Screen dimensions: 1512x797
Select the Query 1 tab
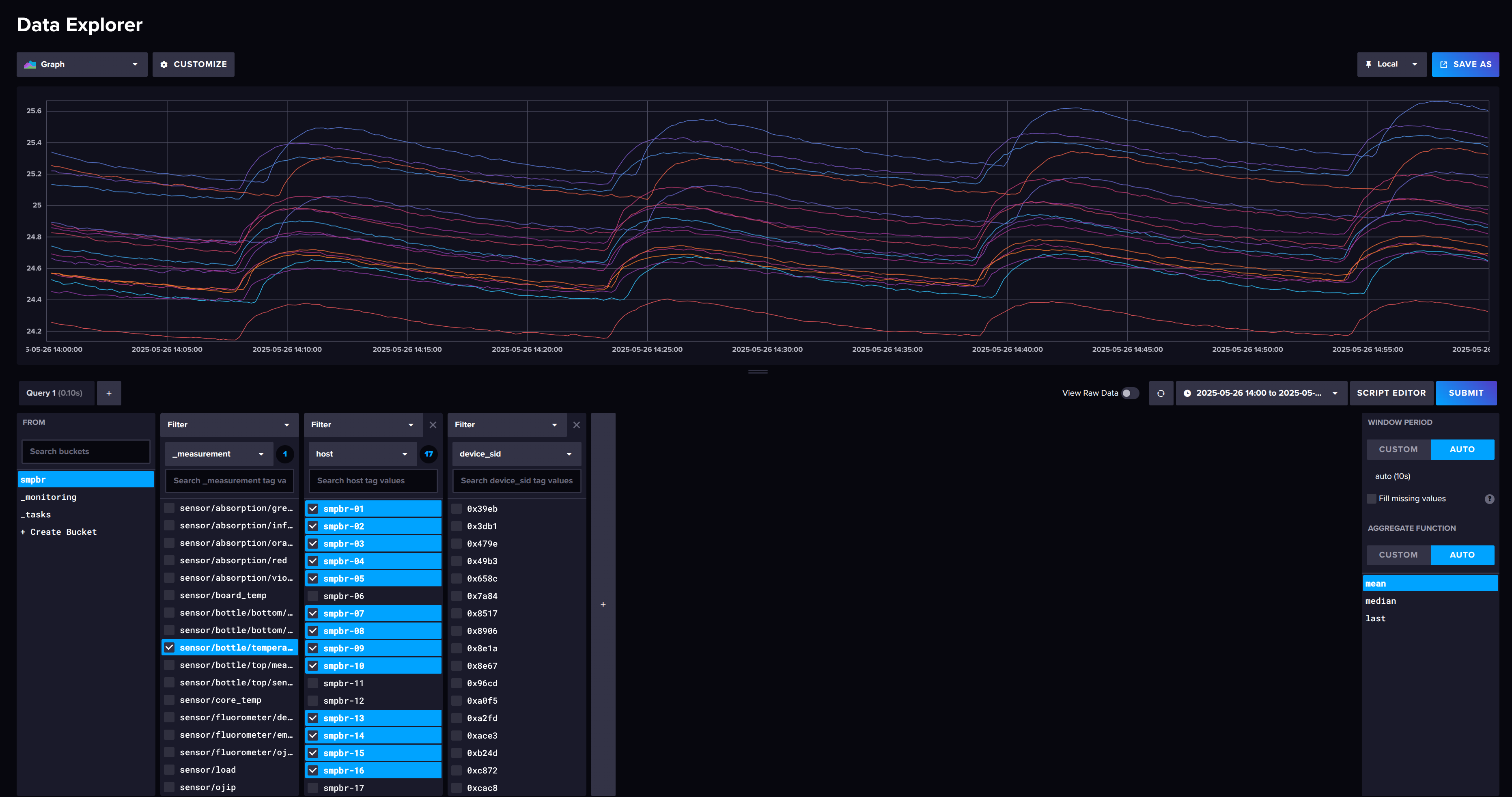point(54,393)
